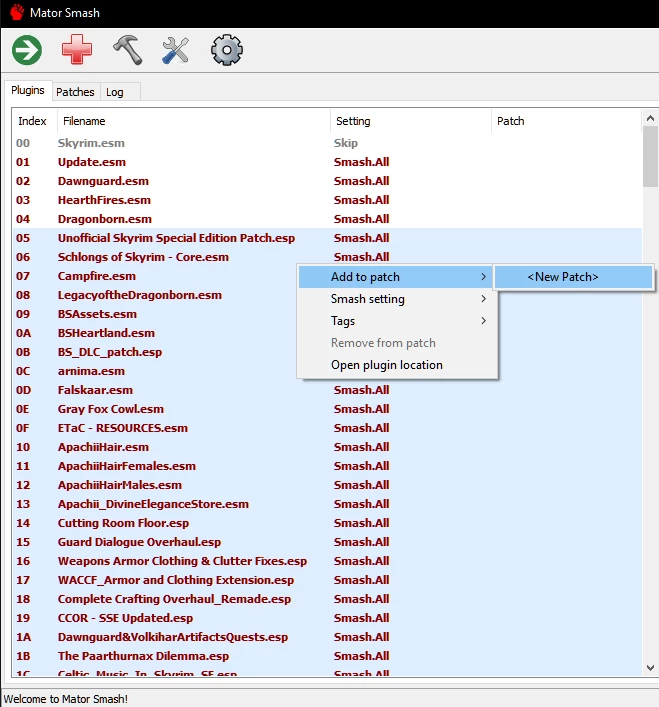
Task: Select the Update.esm plugin
Action: (328, 162)
